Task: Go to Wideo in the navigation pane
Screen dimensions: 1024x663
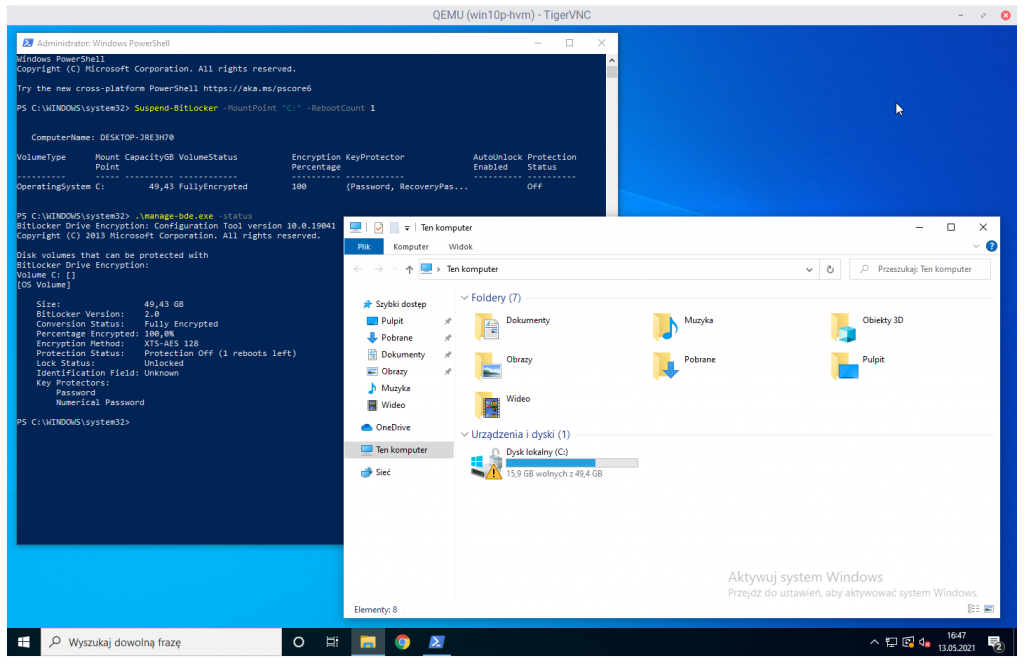Action: coord(392,405)
